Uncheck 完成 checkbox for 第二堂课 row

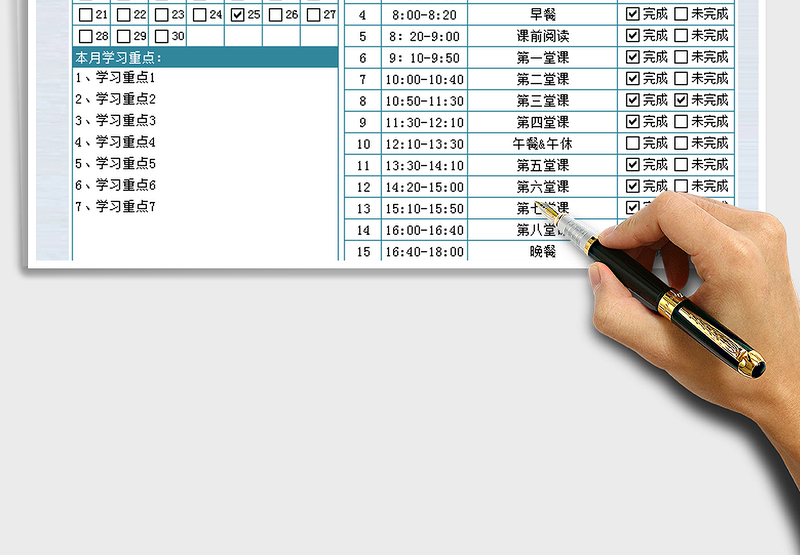pos(633,78)
